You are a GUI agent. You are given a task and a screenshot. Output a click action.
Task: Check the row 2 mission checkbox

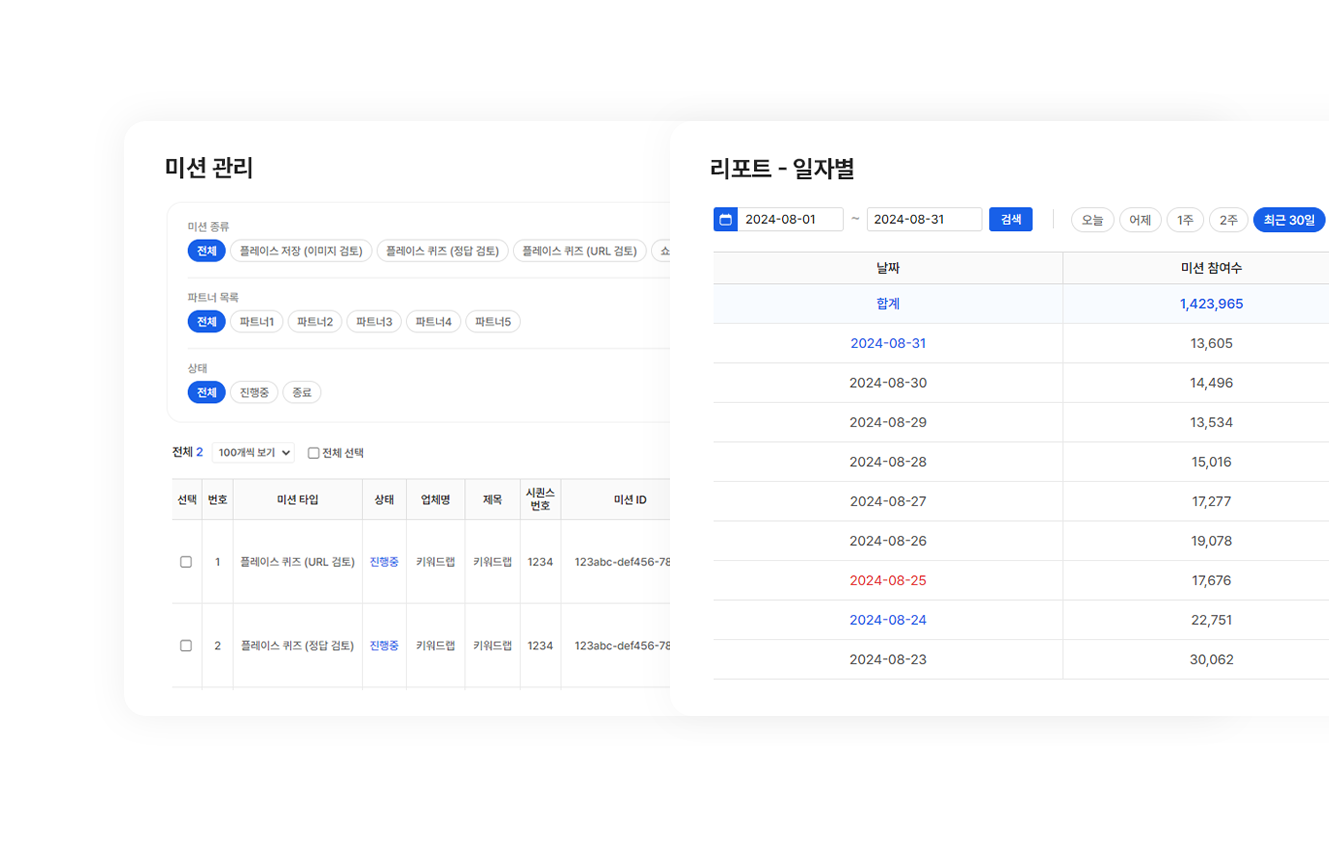[186, 646]
